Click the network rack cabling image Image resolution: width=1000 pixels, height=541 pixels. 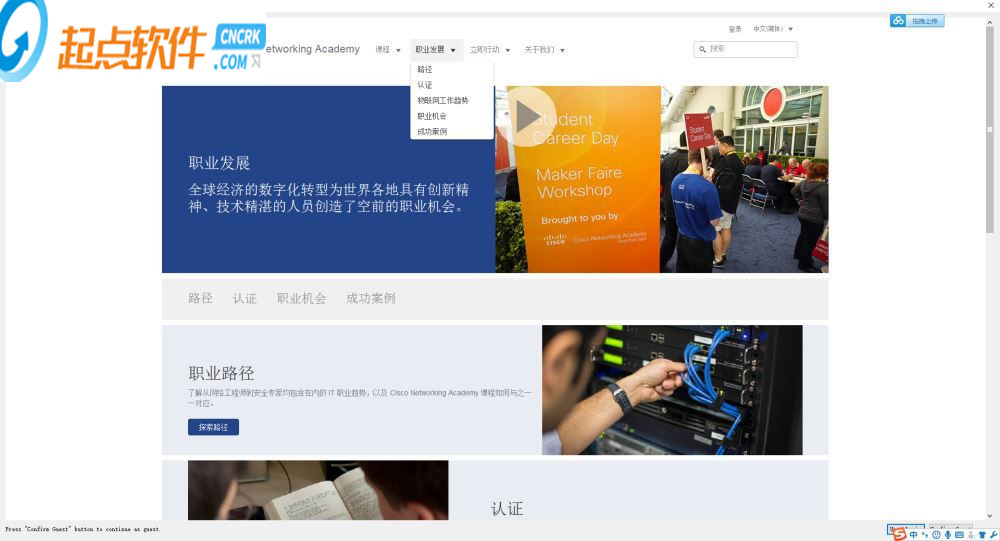[x=672, y=390]
